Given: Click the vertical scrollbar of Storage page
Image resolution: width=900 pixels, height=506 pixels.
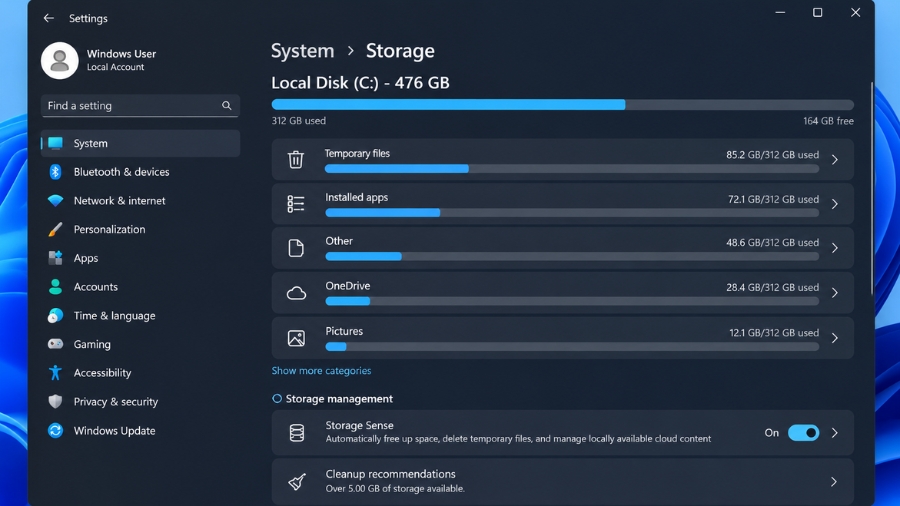Looking at the screenshot, I should click(872, 188).
